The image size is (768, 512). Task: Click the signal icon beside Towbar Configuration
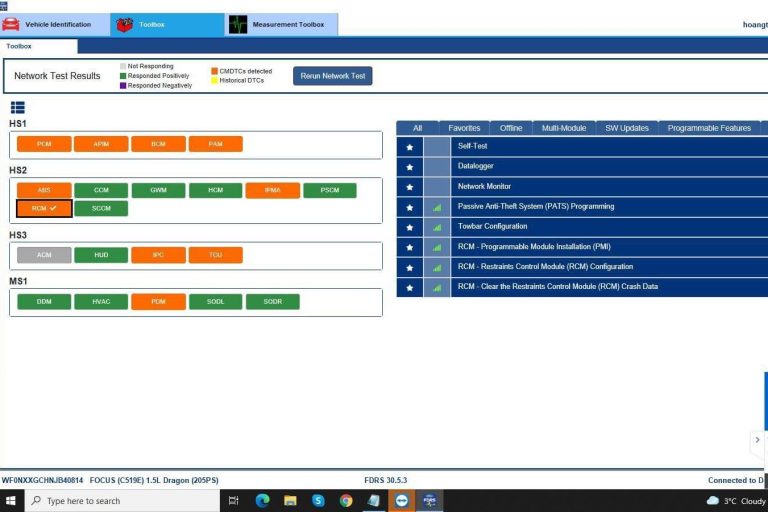[437, 227]
